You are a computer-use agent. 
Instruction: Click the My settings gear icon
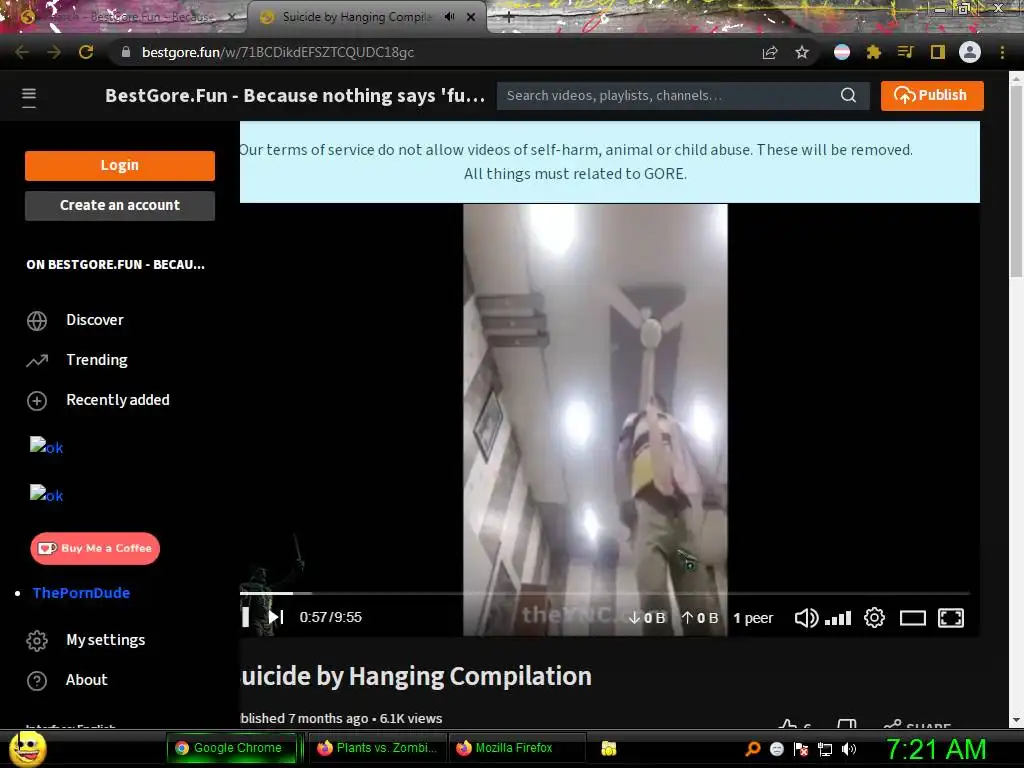(37, 641)
